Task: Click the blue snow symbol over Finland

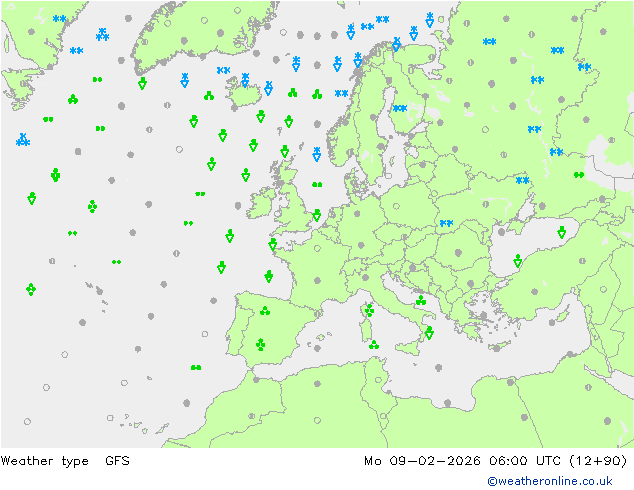Action: point(400,108)
